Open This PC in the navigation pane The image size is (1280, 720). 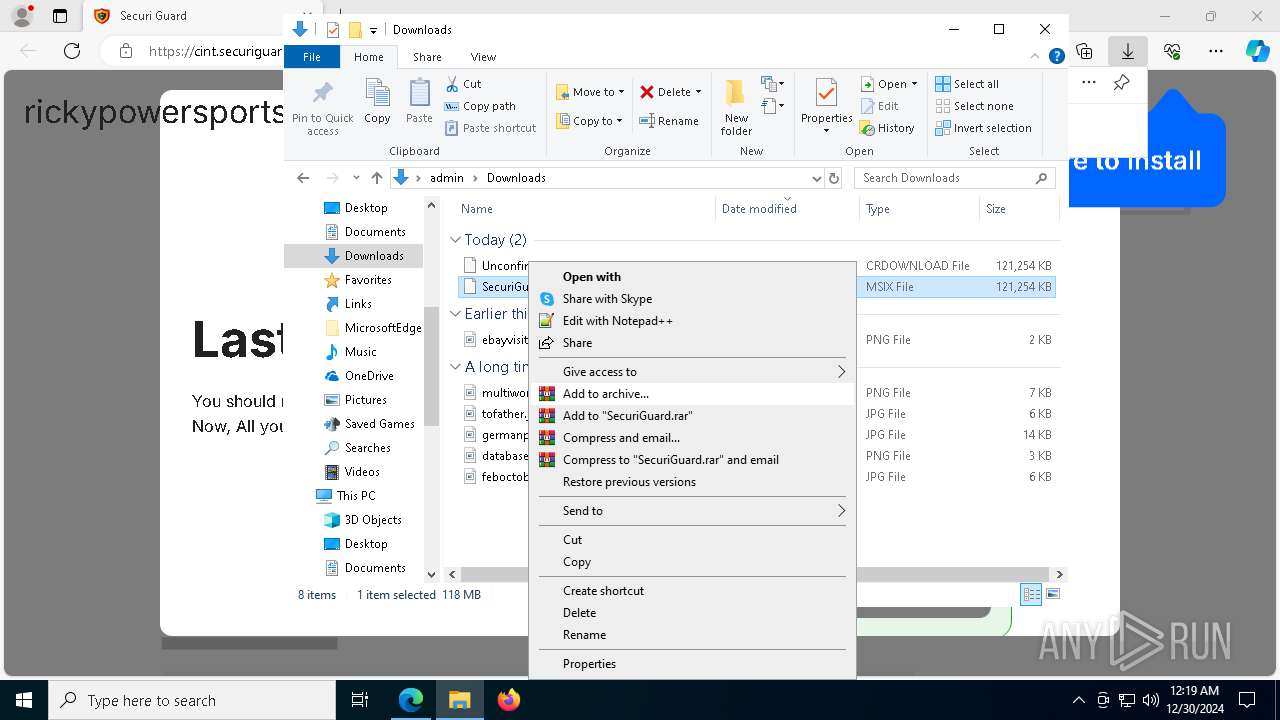[x=346, y=496]
